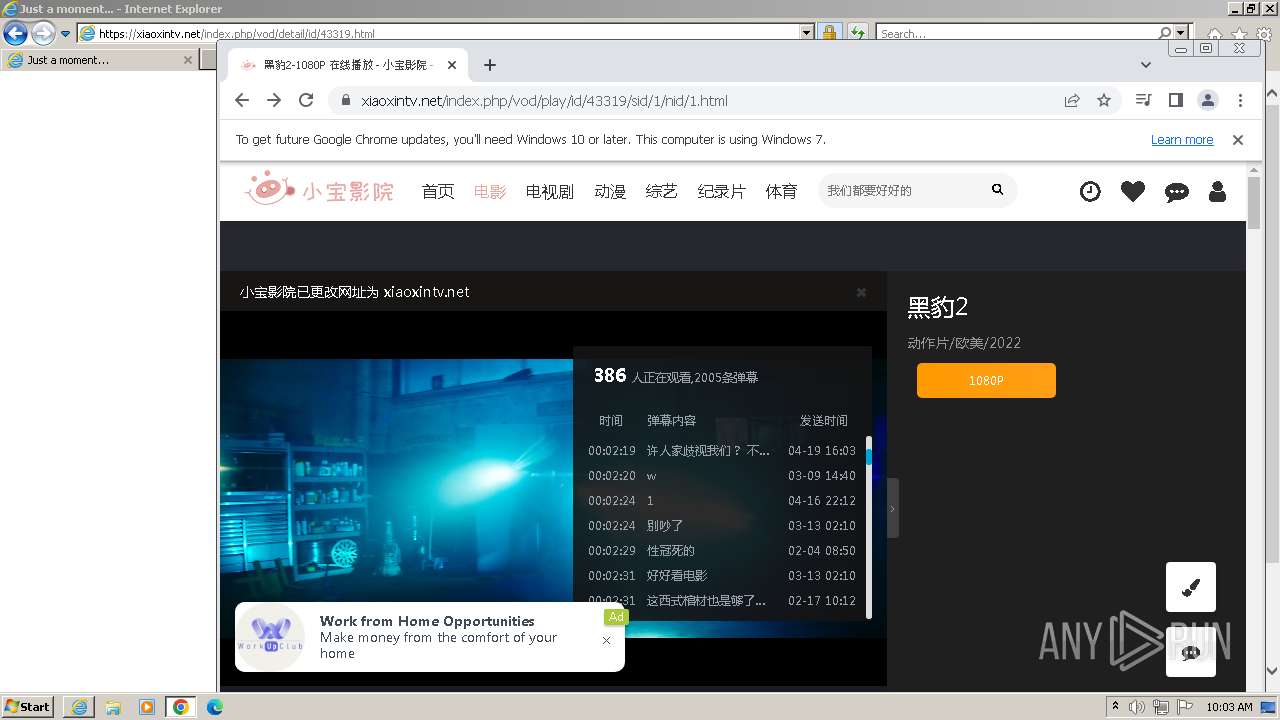Open the 电视剧 navigation item
This screenshot has width=1280, height=720.
point(550,191)
